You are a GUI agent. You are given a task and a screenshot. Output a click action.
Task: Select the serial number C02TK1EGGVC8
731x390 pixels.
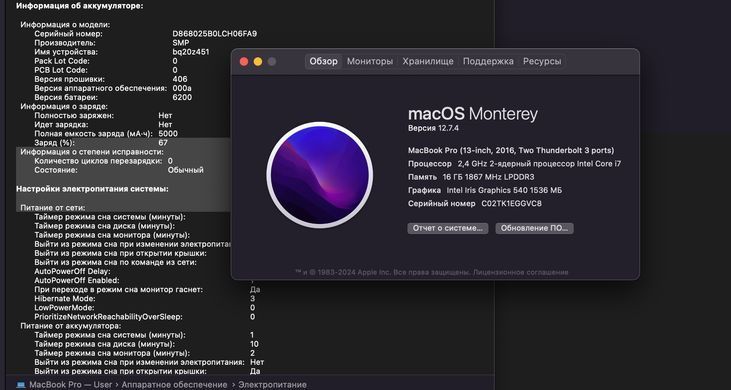click(x=511, y=204)
